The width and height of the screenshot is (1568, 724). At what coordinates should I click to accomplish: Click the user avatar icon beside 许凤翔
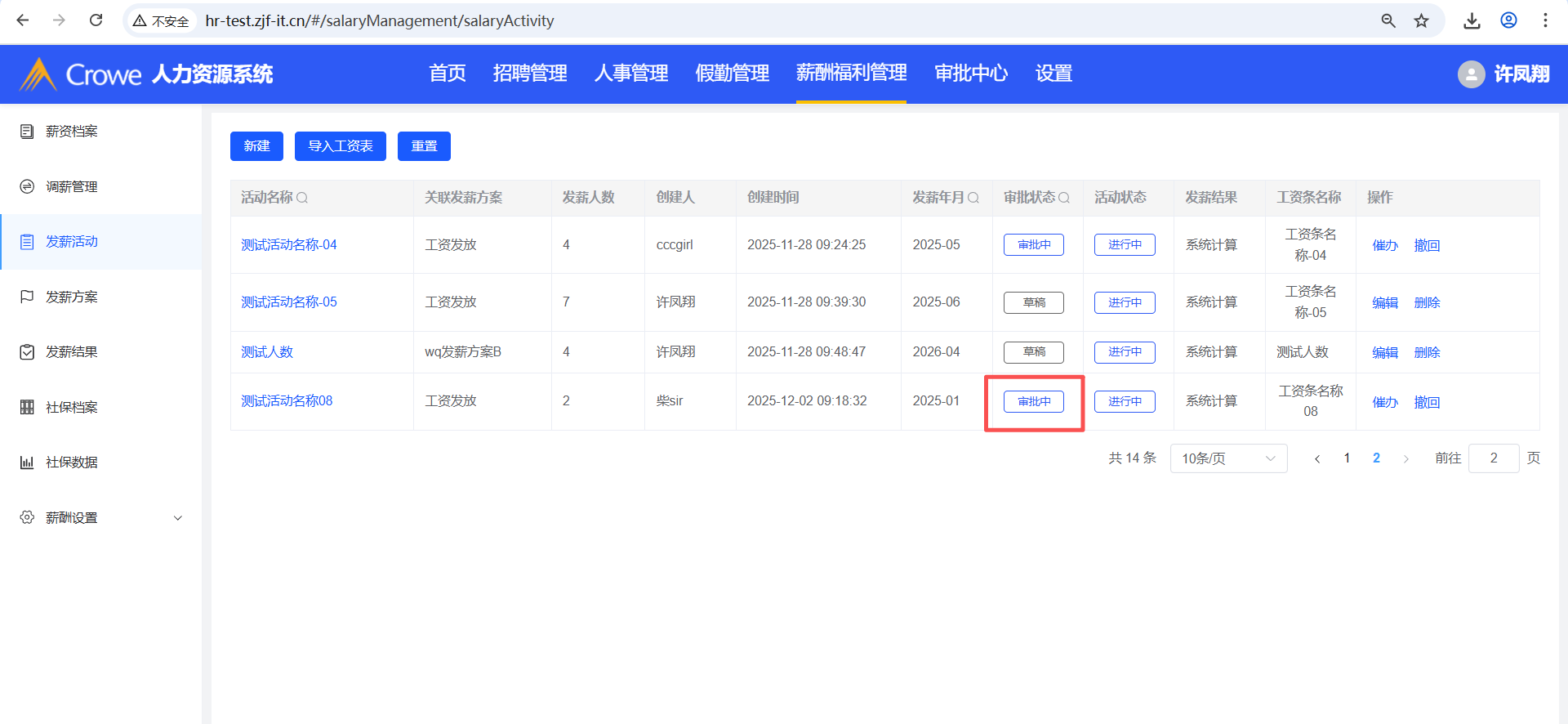(x=1471, y=74)
